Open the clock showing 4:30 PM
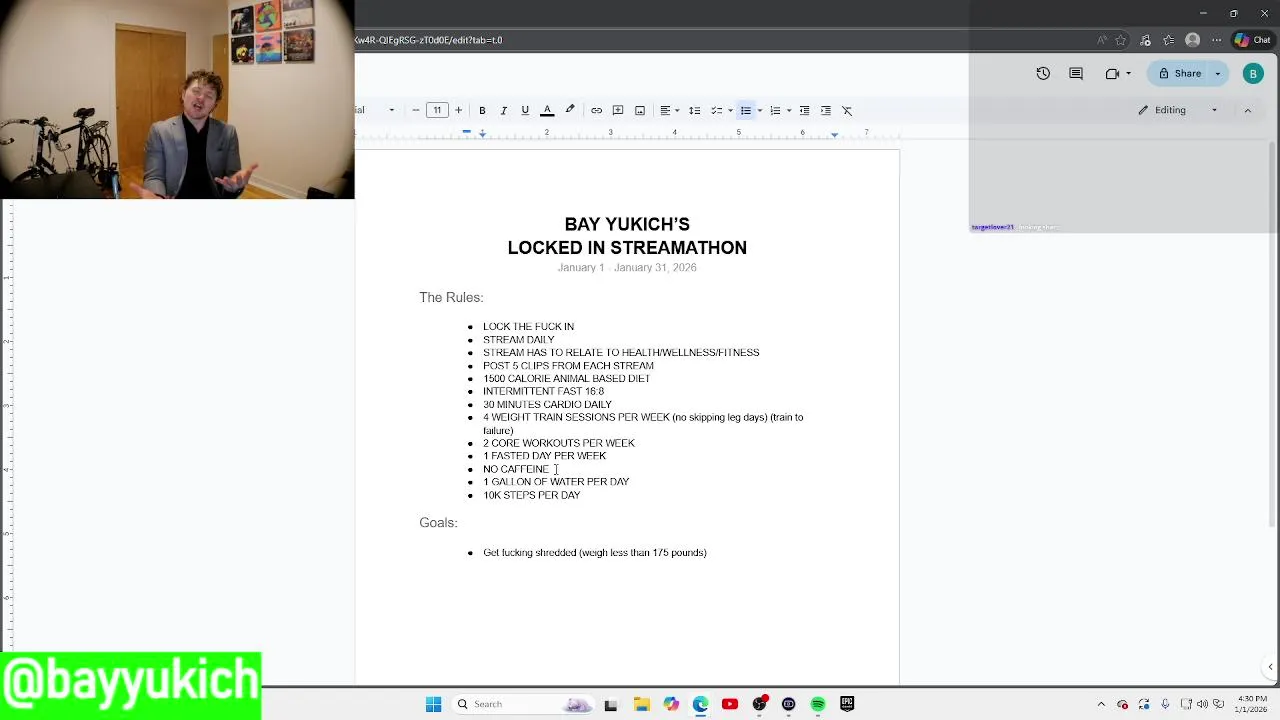Screen dimensions: 1280x720 pyautogui.click(x=1252, y=704)
